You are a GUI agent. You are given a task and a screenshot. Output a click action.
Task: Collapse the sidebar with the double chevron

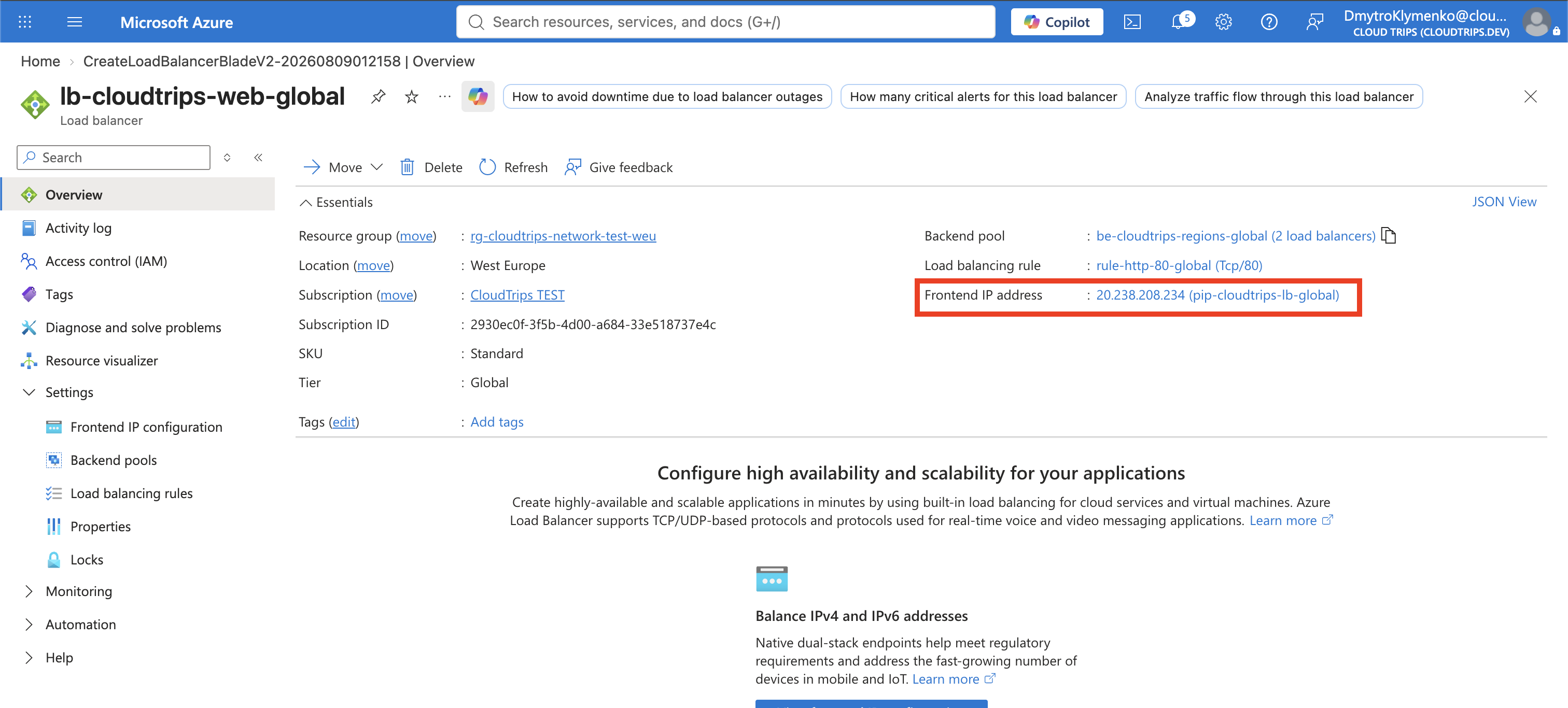tap(258, 158)
